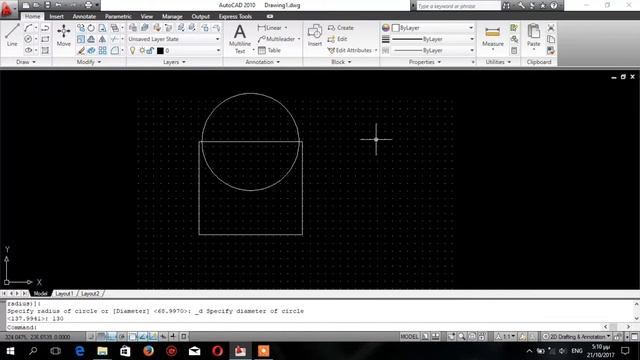Open Firefox from the taskbar

click(x=148, y=351)
